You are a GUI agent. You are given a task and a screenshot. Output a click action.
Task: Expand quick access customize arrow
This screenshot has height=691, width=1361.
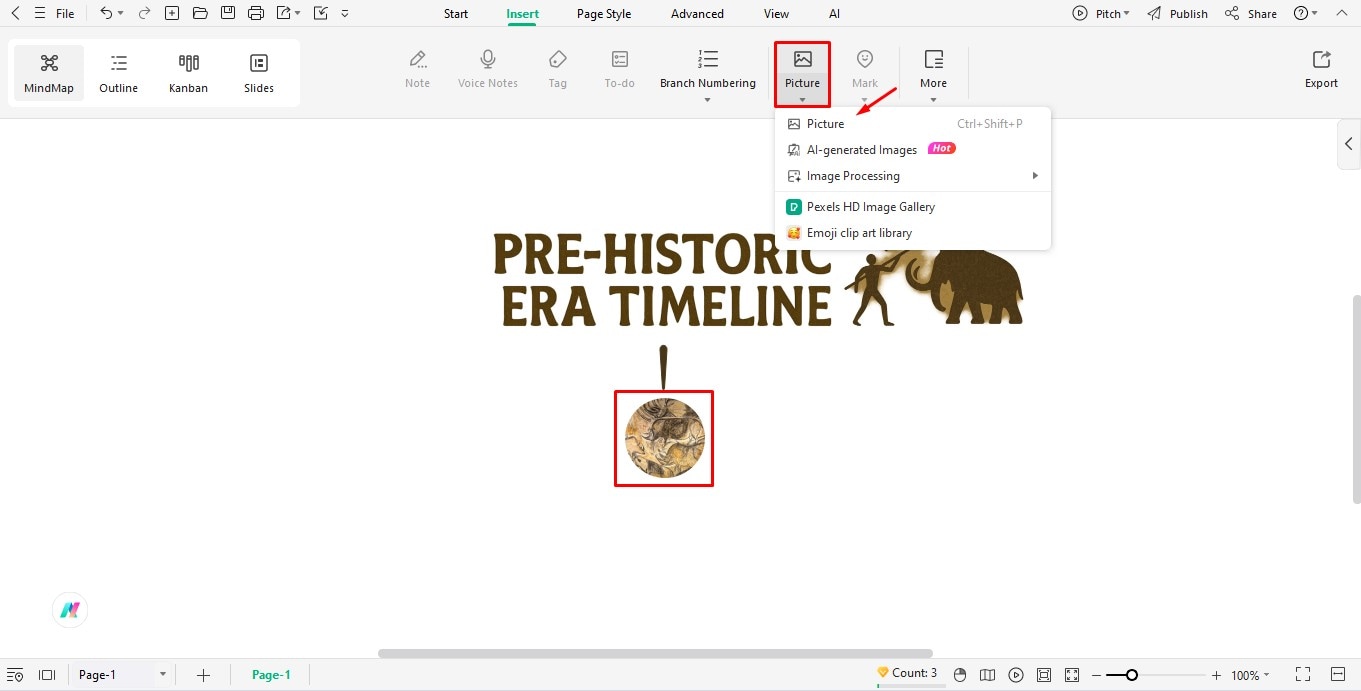click(x=345, y=14)
